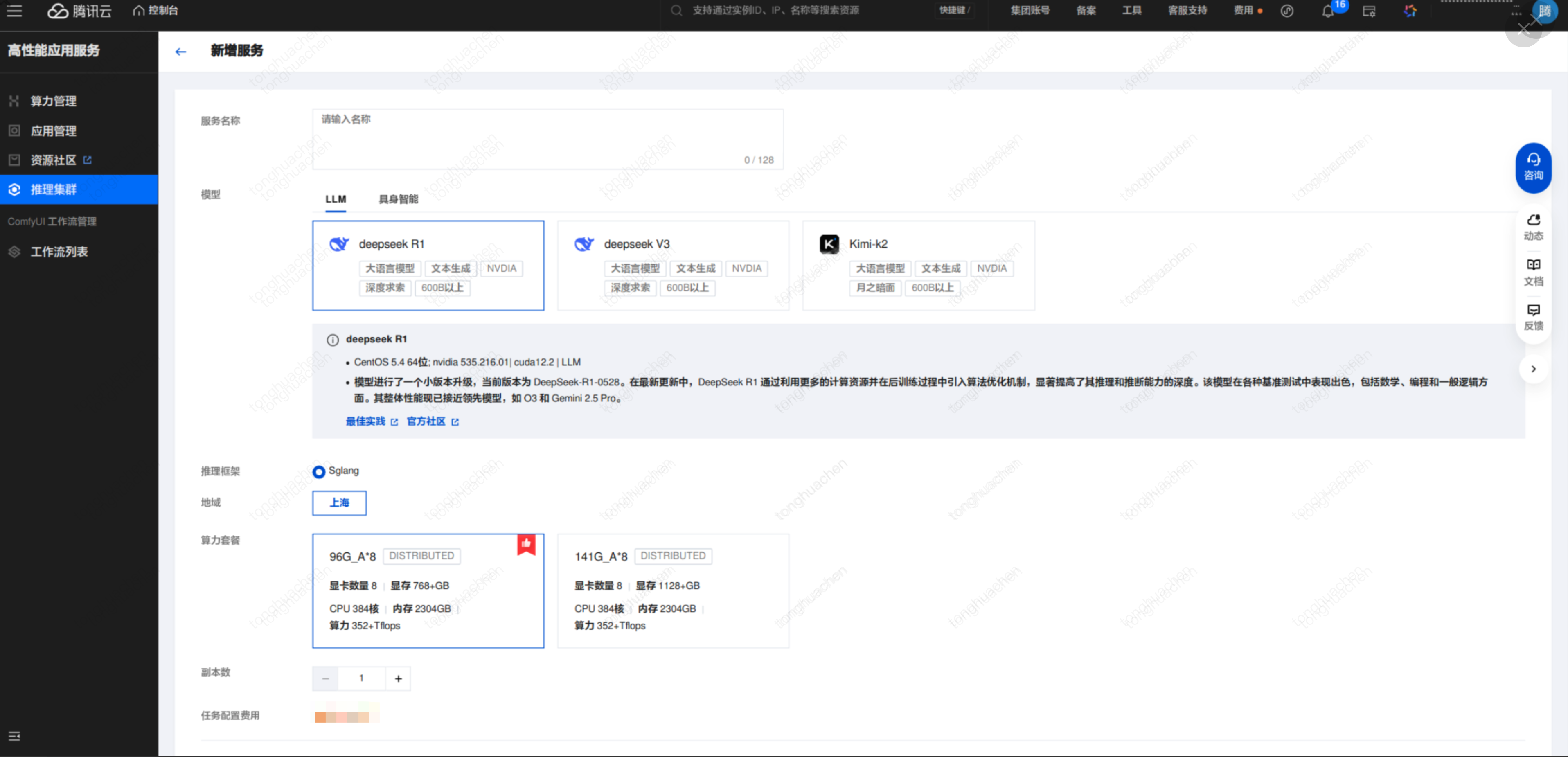Increase replica count with plus button
1568x757 pixels.
point(398,678)
